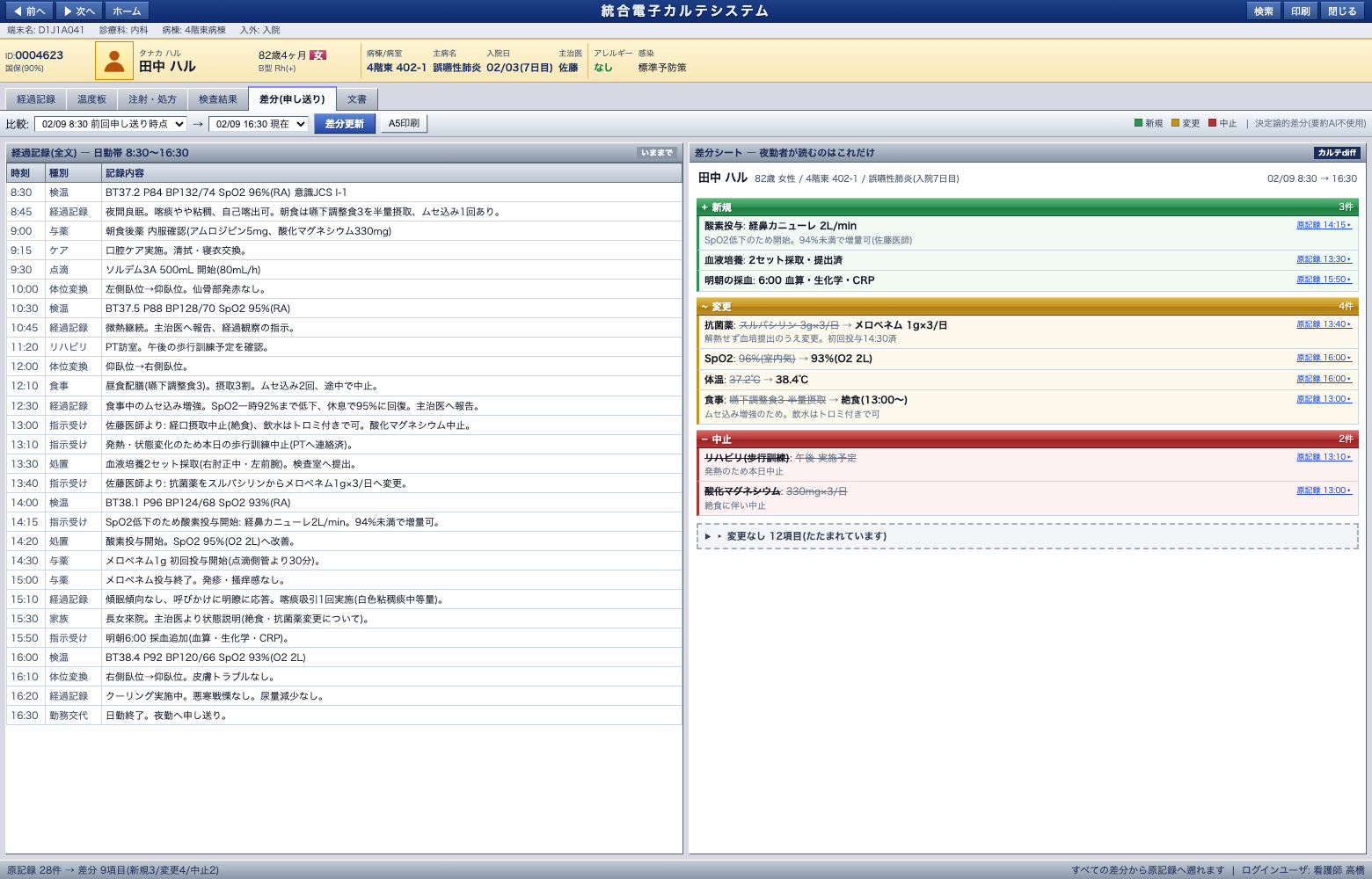Click the 印刷 print button
The height and width of the screenshot is (879, 1372).
pos(1301,11)
